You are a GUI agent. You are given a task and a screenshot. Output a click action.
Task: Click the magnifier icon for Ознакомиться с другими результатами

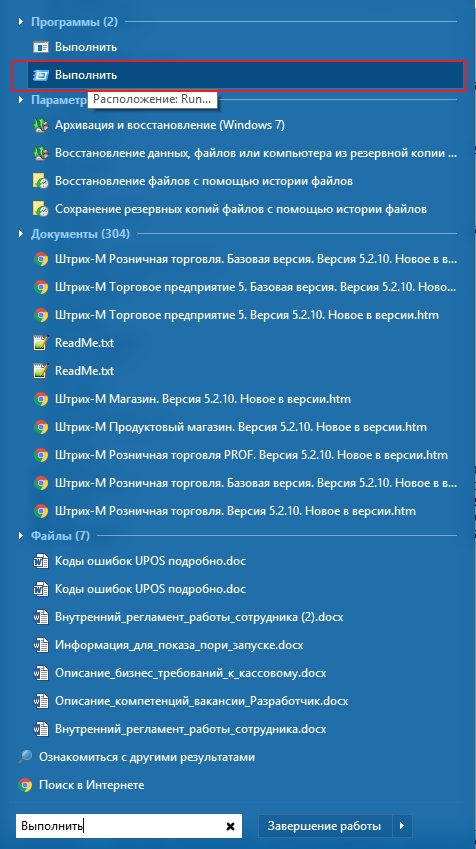tap(25, 757)
